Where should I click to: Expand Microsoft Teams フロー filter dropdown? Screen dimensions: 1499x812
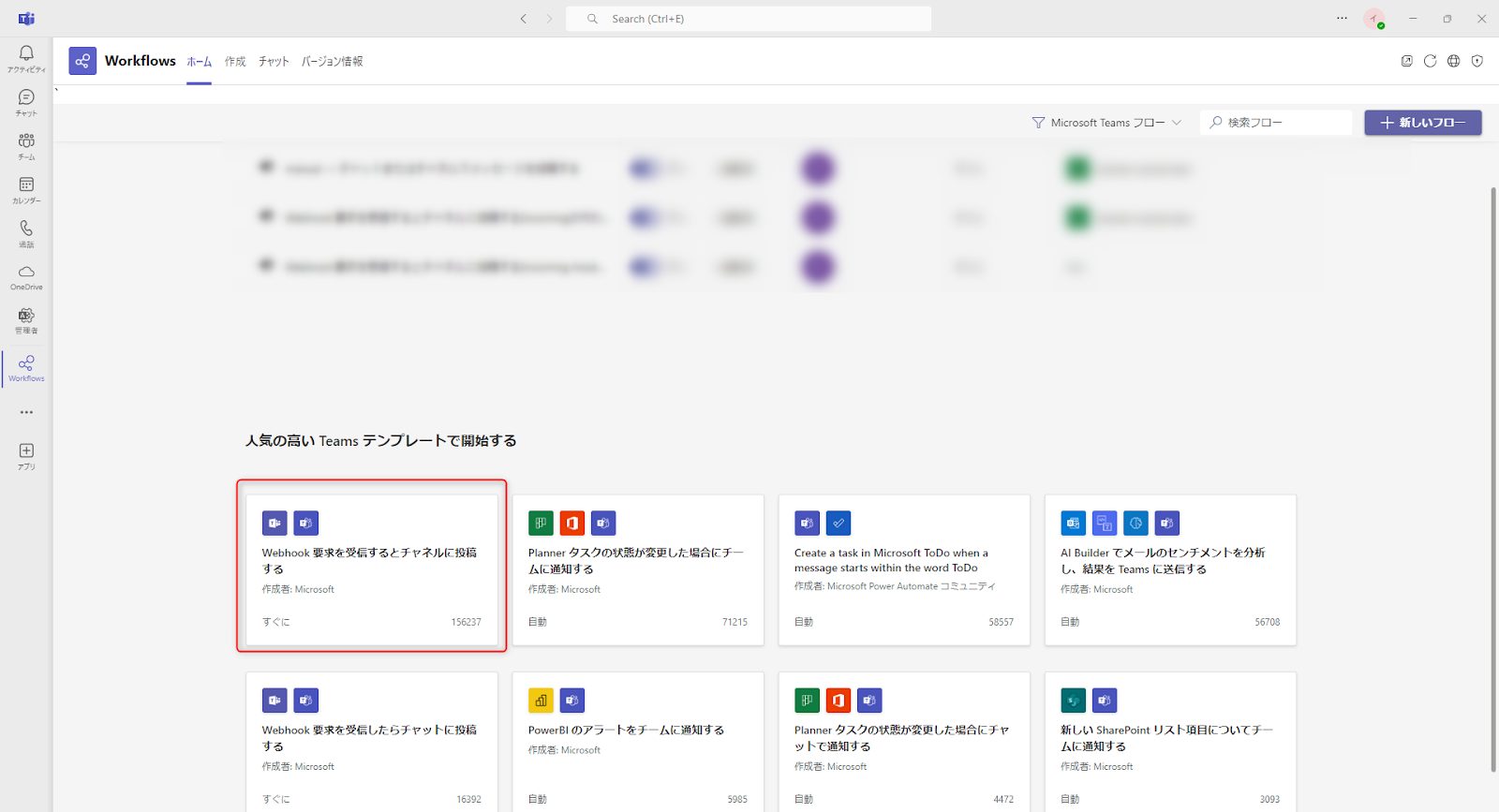click(1106, 123)
